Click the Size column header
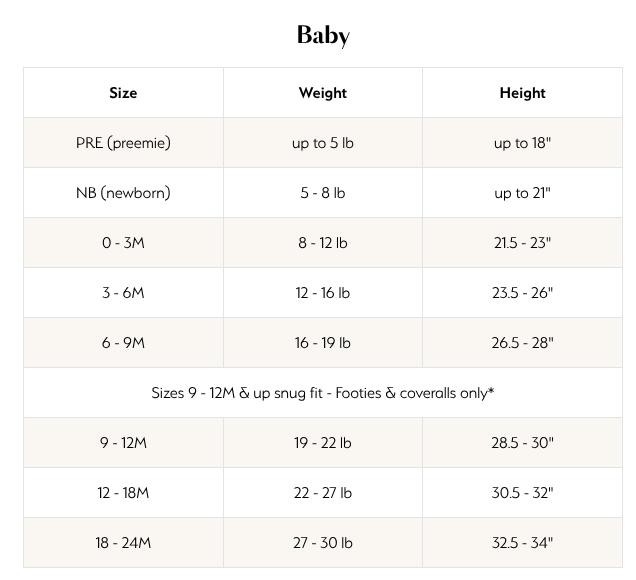This screenshot has width=636, height=580. [x=123, y=93]
